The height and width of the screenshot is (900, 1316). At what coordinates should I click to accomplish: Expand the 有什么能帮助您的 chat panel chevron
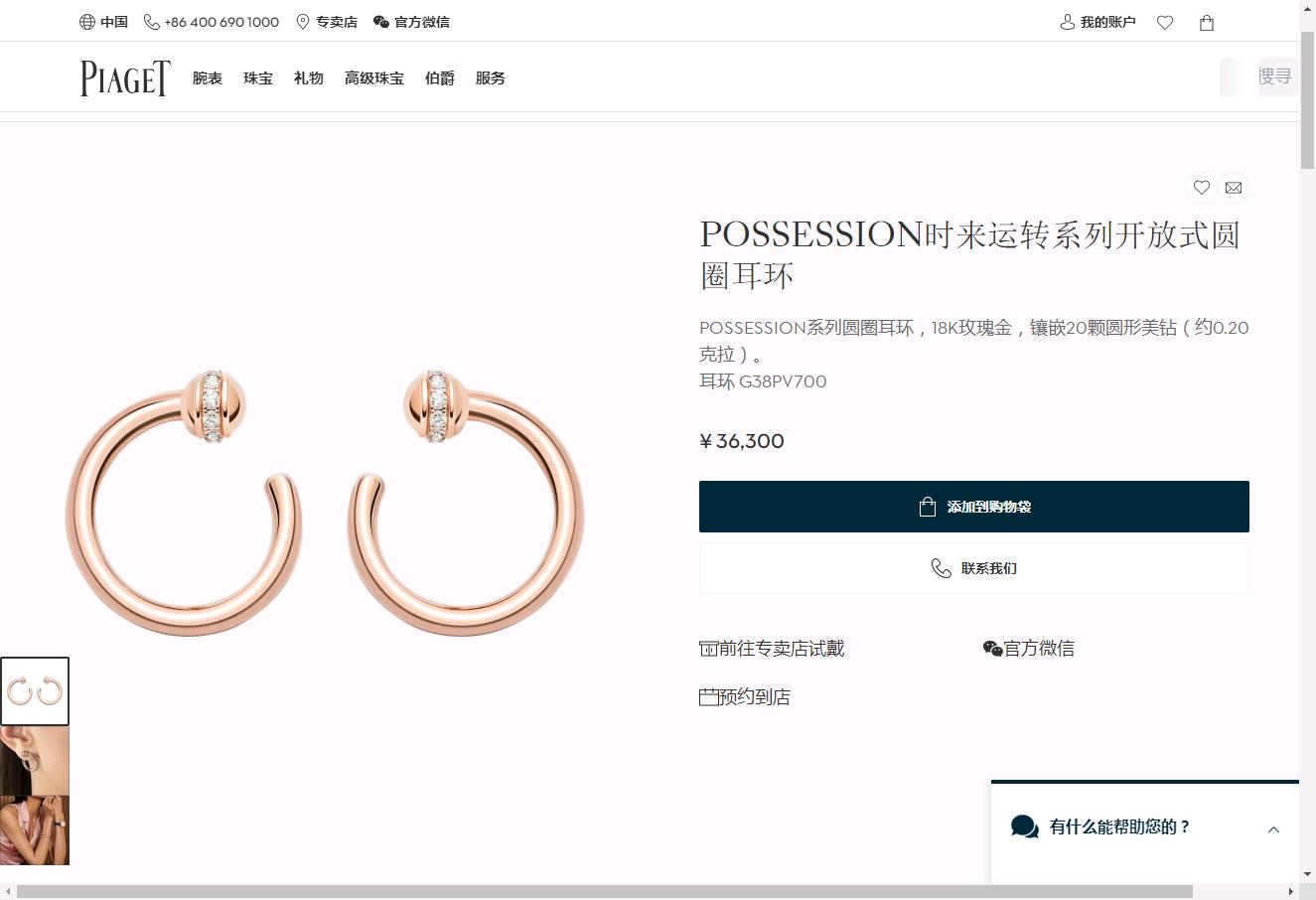[x=1273, y=829]
